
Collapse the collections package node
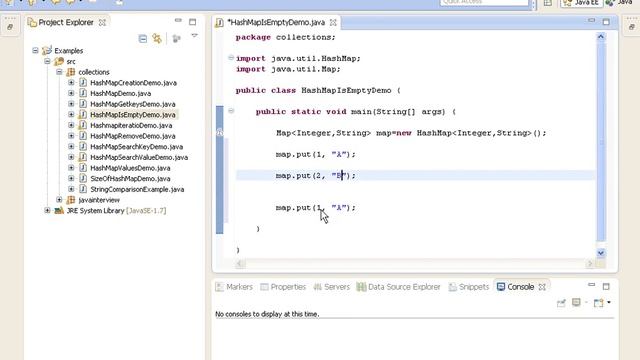(x=59, y=72)
